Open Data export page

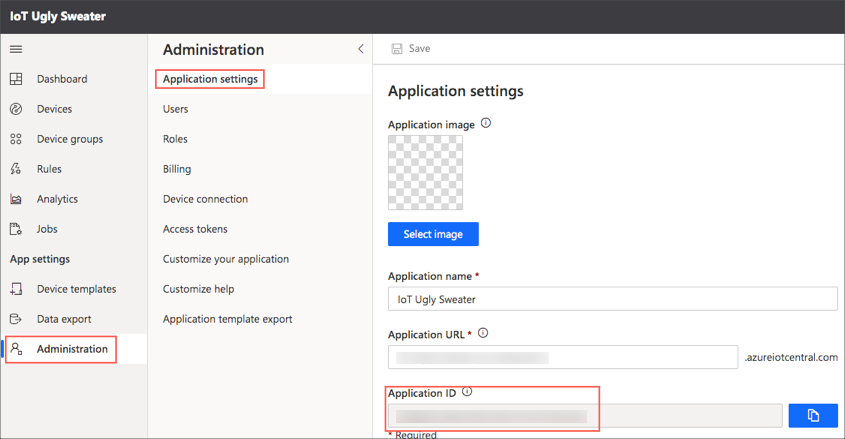click(x=64, y=319)
